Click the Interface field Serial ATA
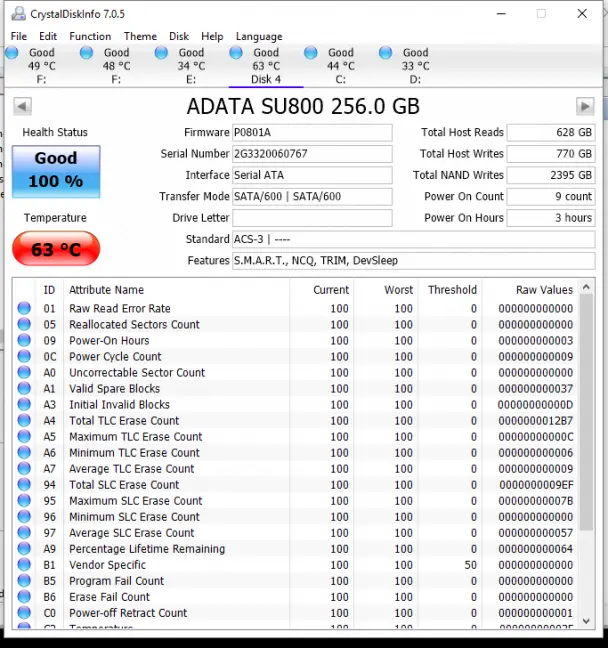The height and width of the screenshot is (648, 608). 312,175
